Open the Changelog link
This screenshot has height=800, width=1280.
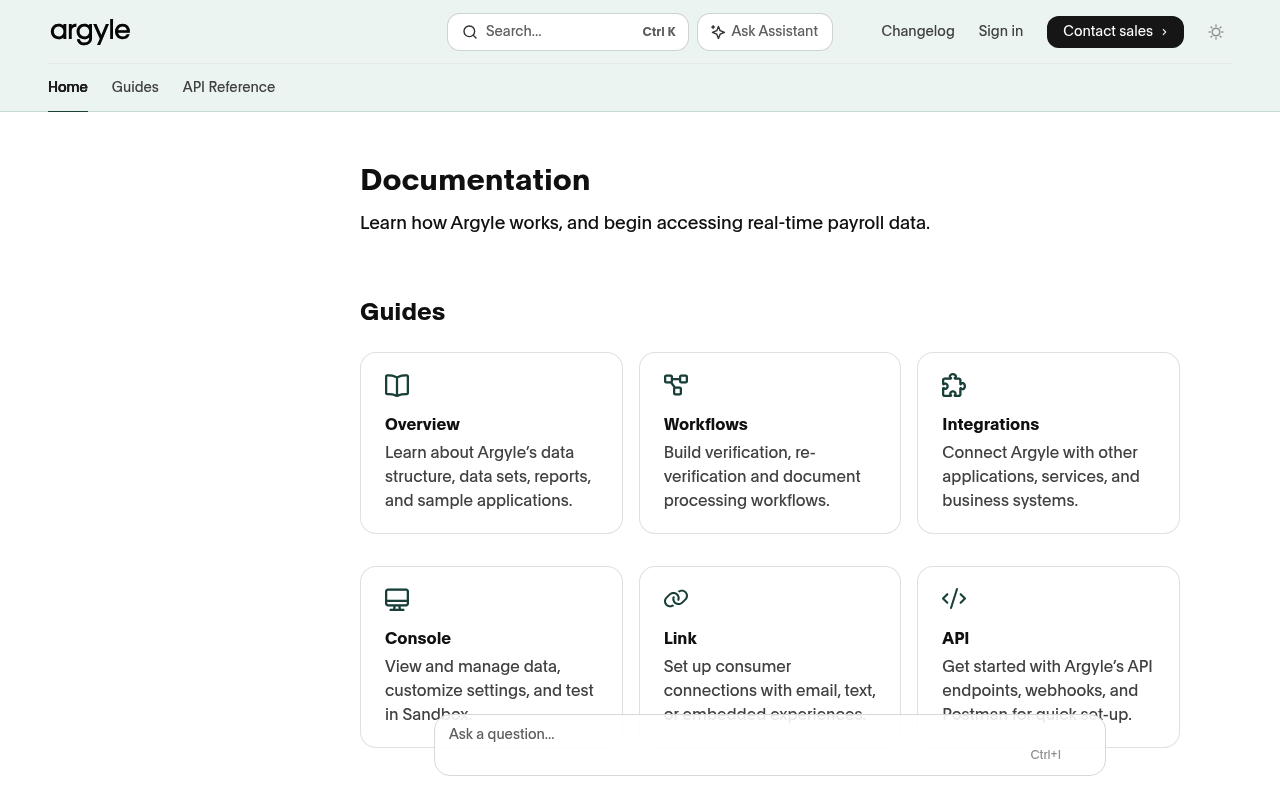pos(918,31)
